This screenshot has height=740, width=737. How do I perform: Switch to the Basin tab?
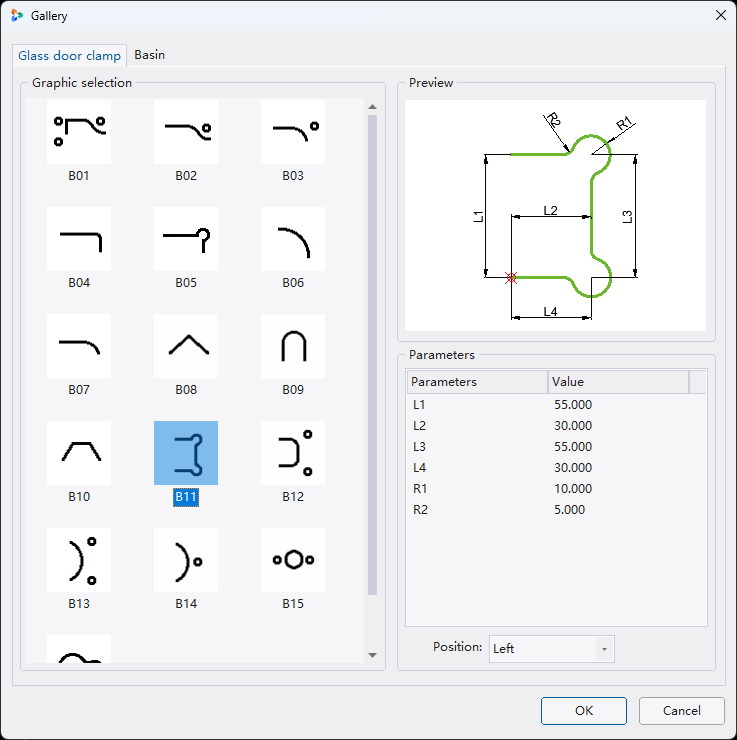tap(150, 55)
